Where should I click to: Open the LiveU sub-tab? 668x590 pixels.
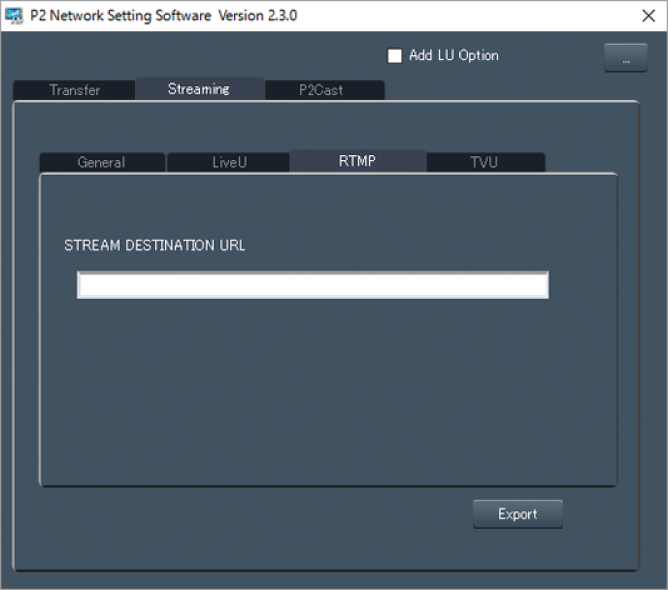click(x=229, y=162)
